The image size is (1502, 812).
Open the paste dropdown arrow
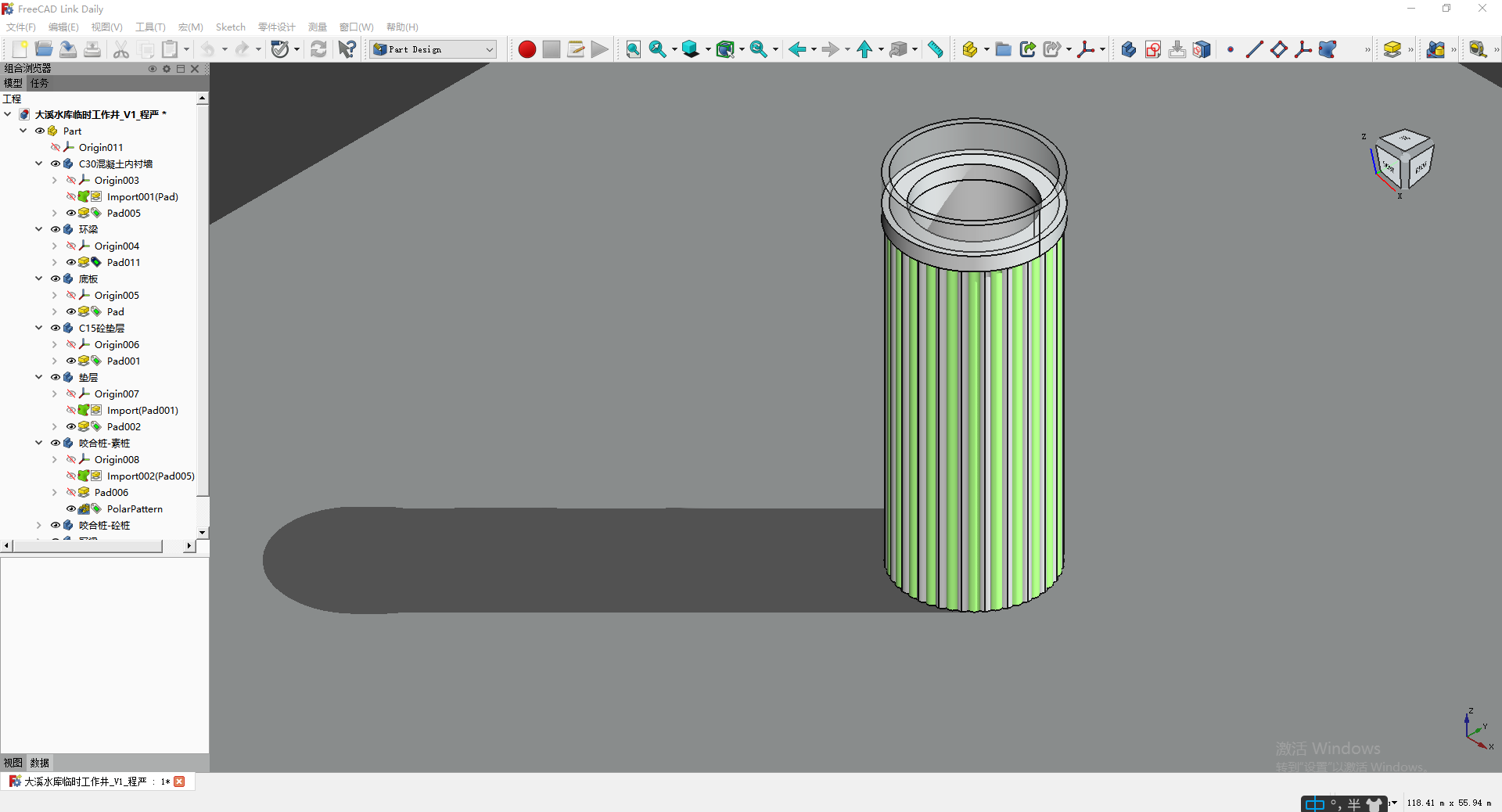pyautogui.click(x=186, y=49)
